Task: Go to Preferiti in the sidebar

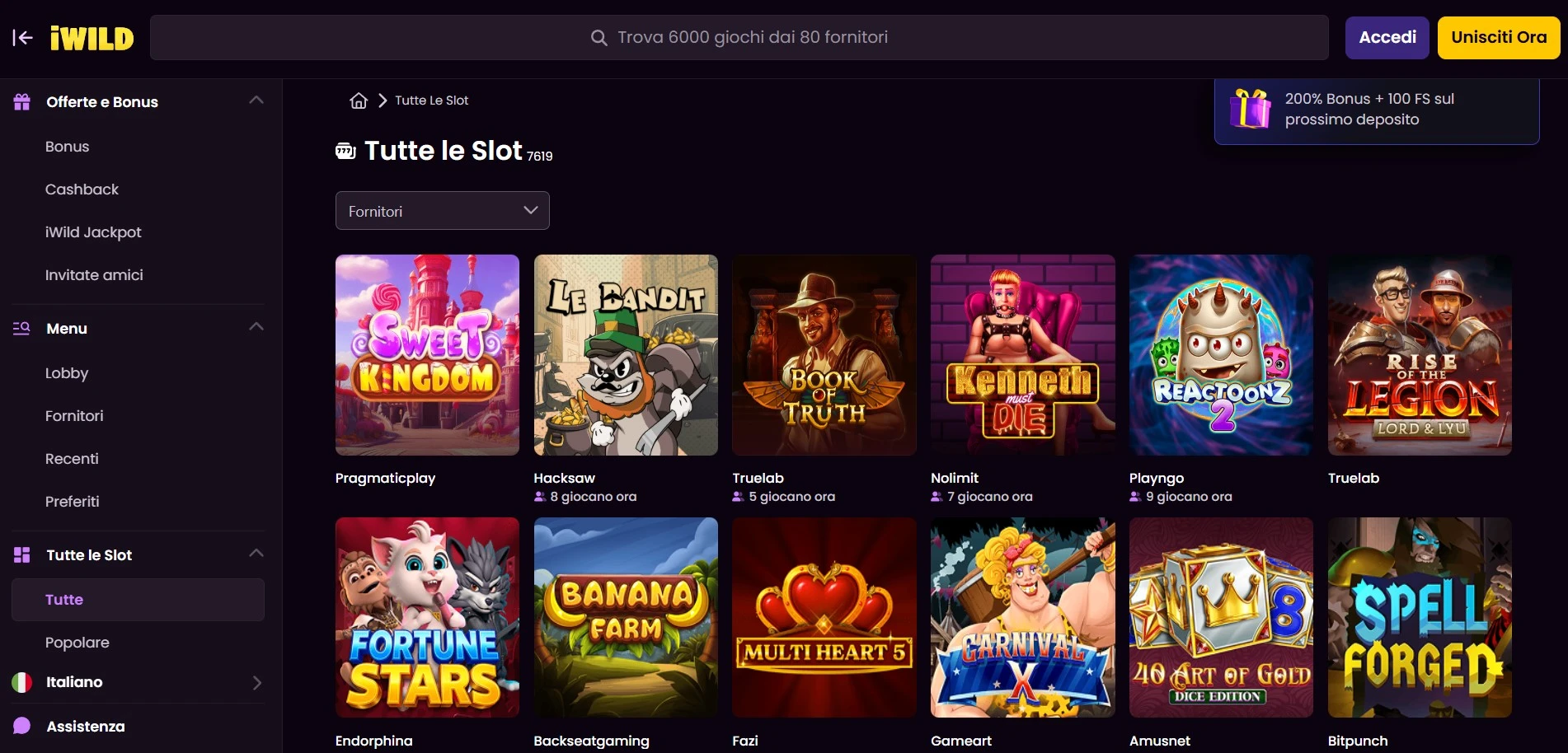Action: [72, 502]
